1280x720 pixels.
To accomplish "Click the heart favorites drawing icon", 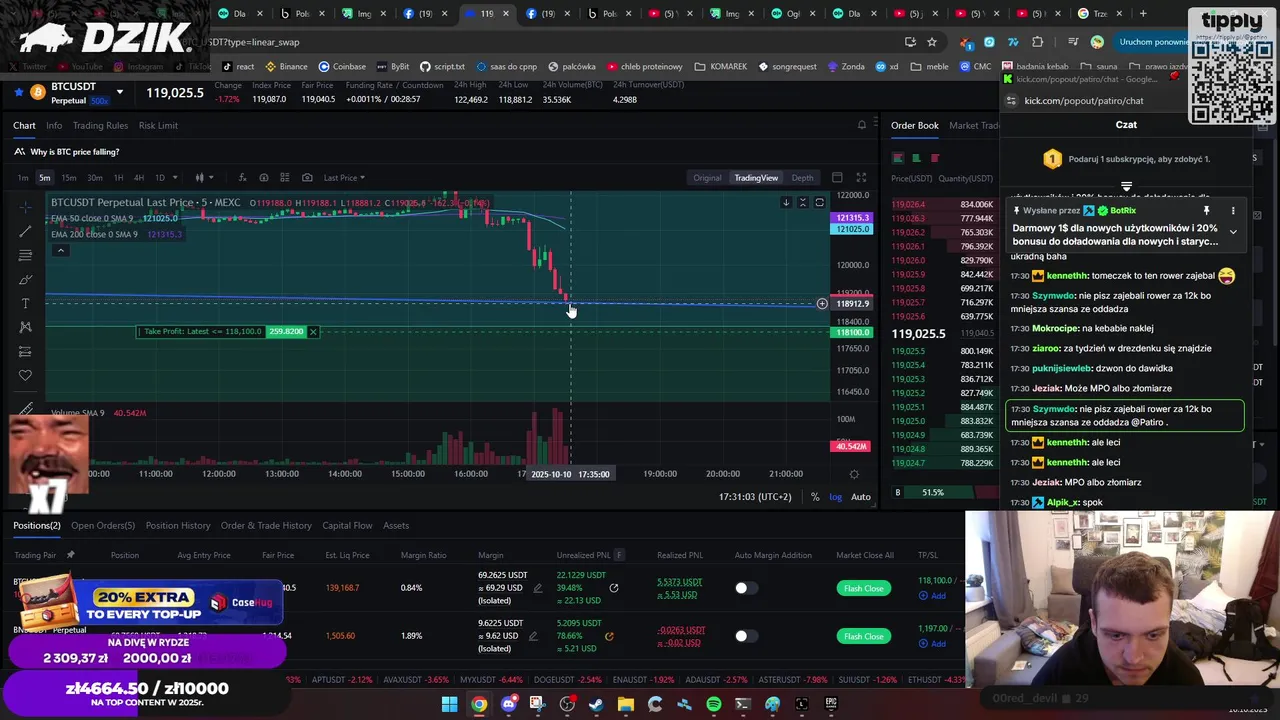I will (25, 375).
